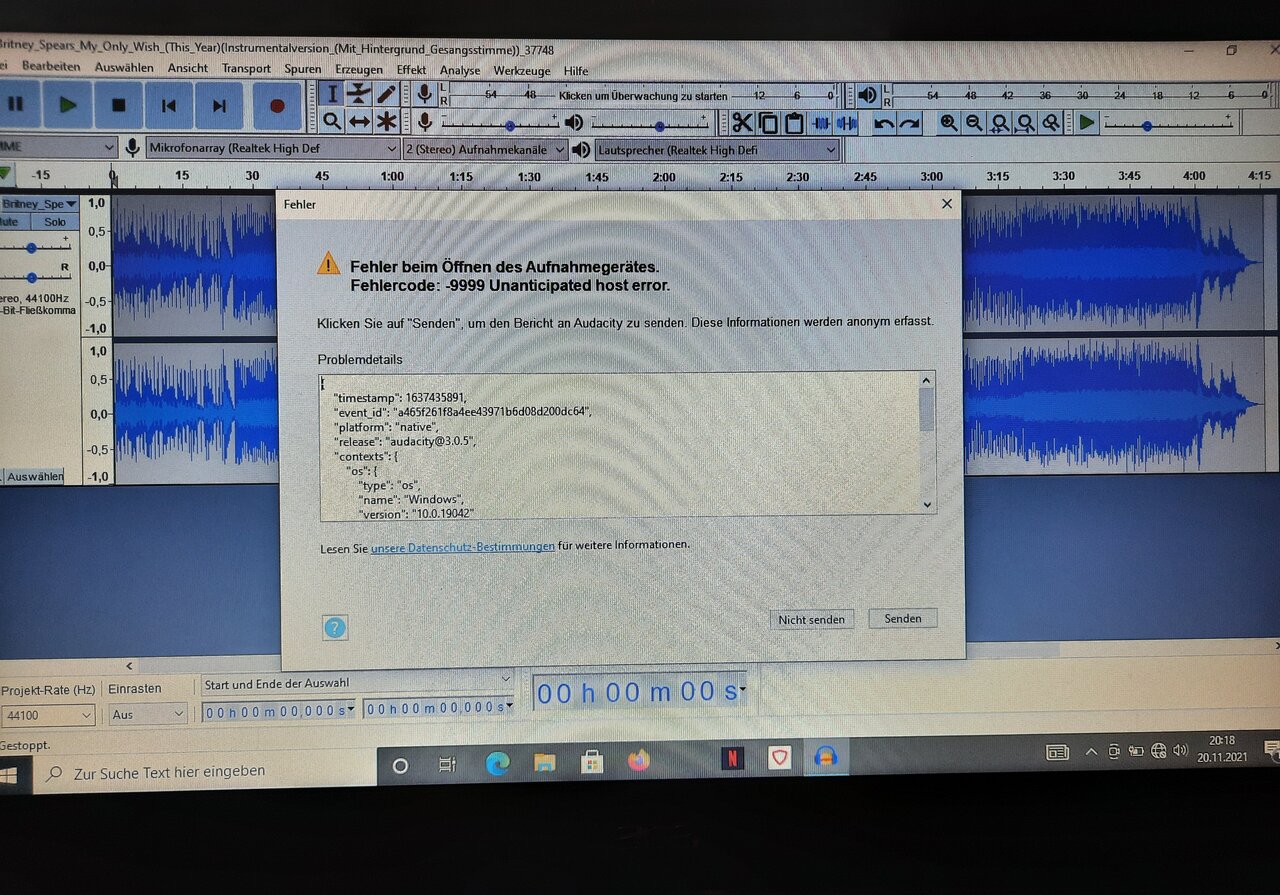Open Netflix from the taskbar
This screenshot has width=1280, height=895.
[732, 758]
